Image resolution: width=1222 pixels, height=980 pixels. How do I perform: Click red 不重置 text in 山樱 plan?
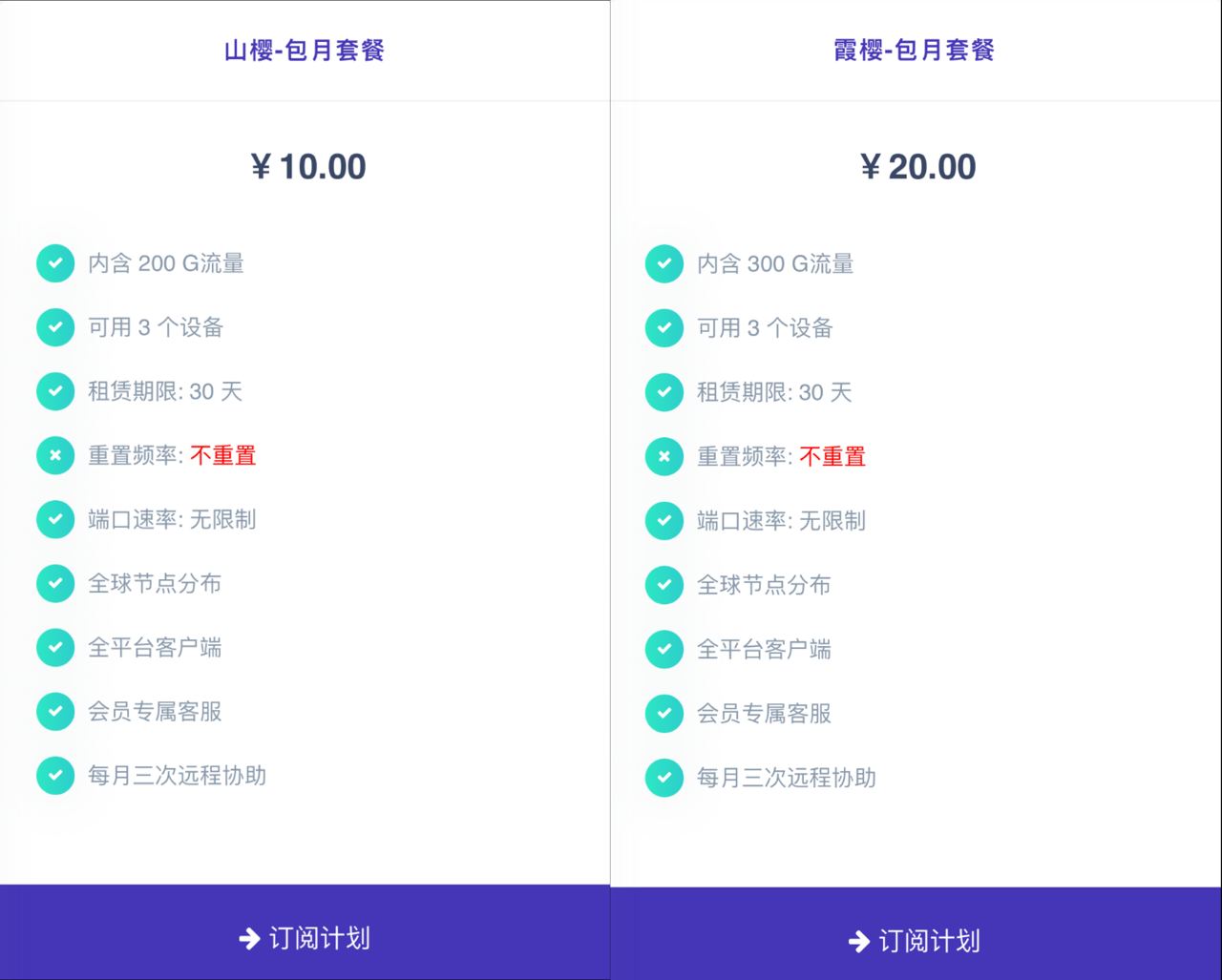tap(223, 455)
